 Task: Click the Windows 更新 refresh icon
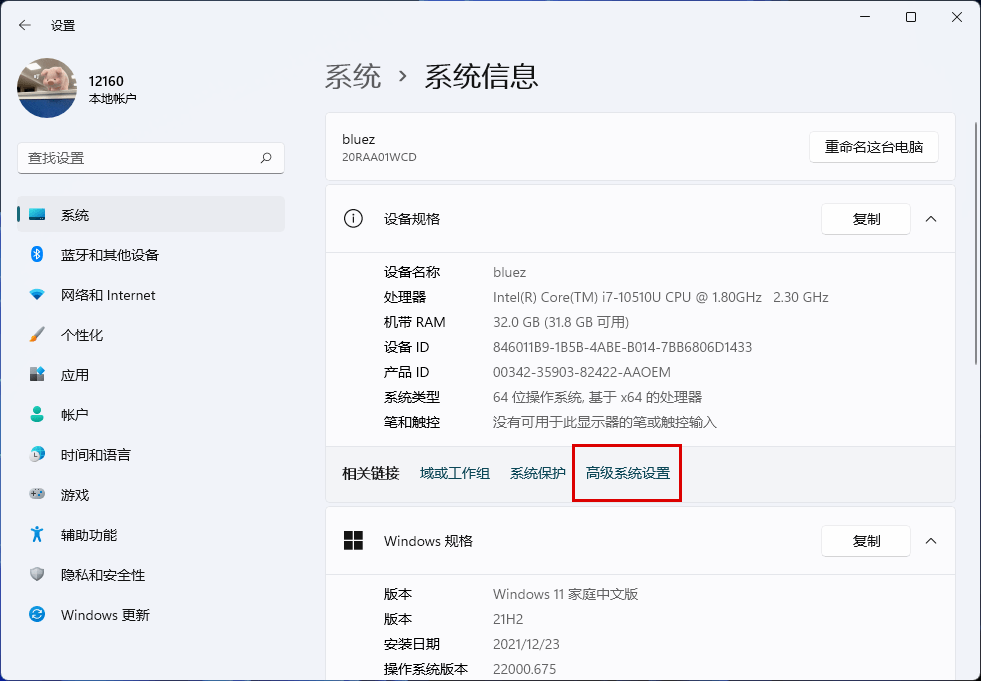click(x=37, y=614)
